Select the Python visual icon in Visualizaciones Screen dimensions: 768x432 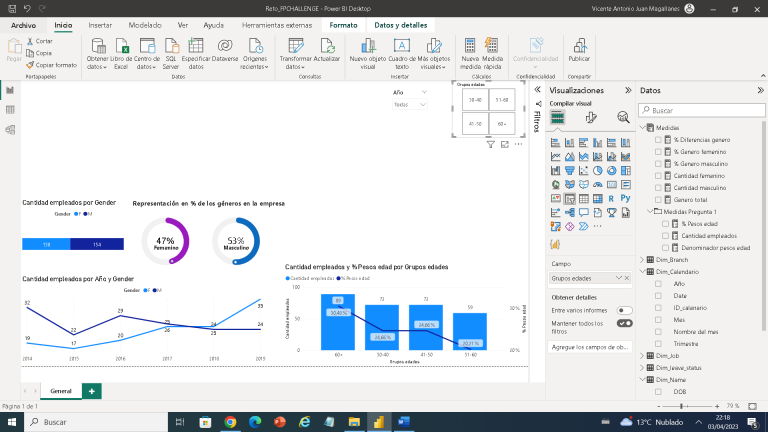pyautogui.click(x=625, y=198)
